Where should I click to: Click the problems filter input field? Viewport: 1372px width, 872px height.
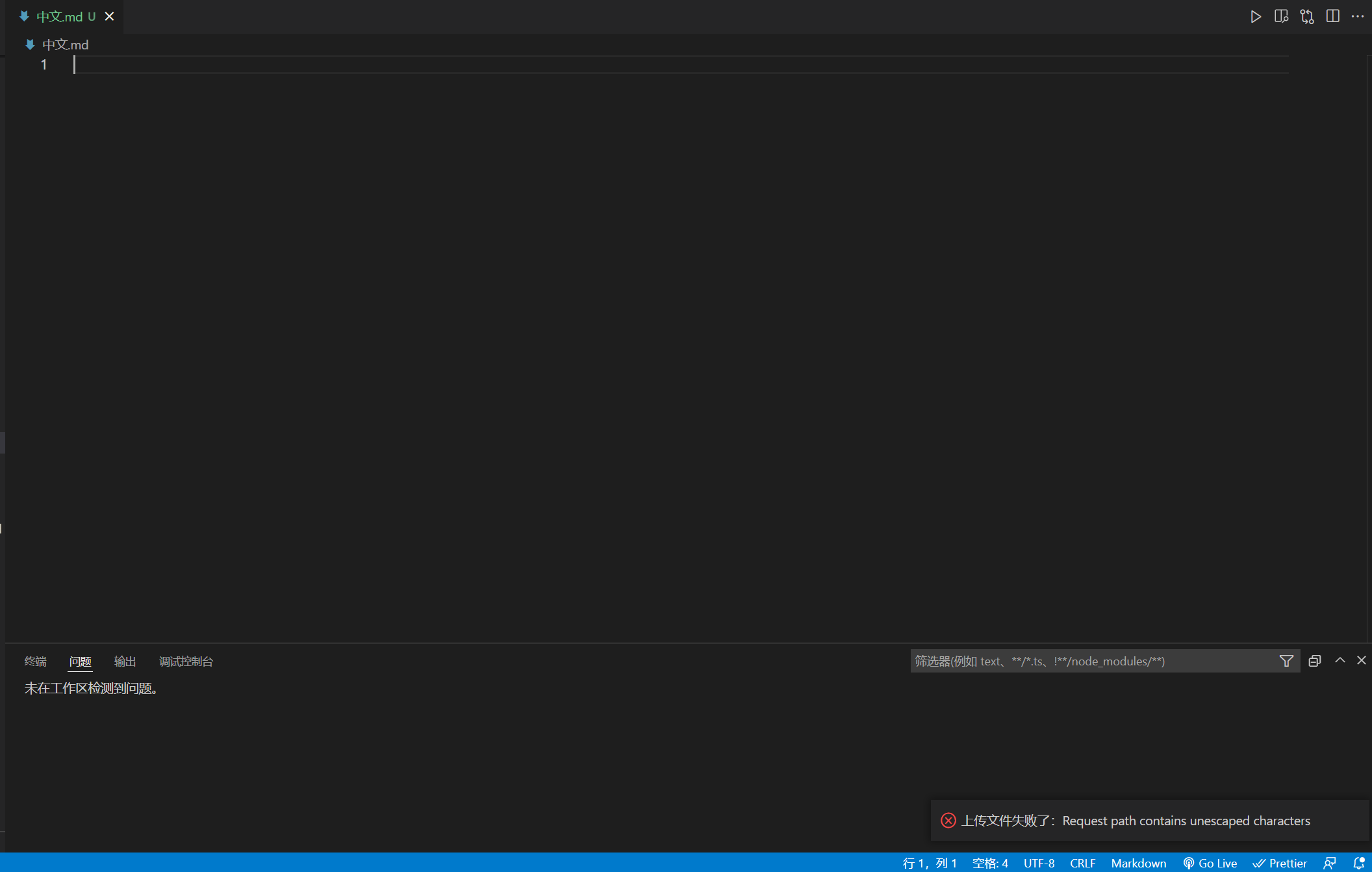1091,661
